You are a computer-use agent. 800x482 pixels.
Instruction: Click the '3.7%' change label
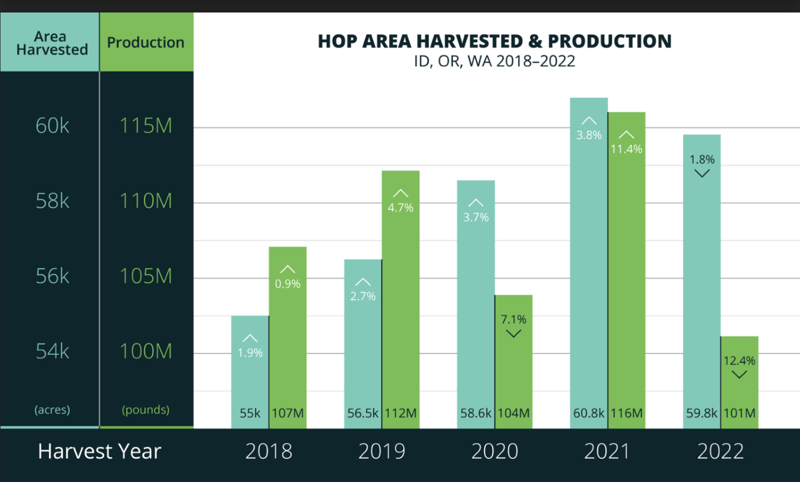(476, 217)
